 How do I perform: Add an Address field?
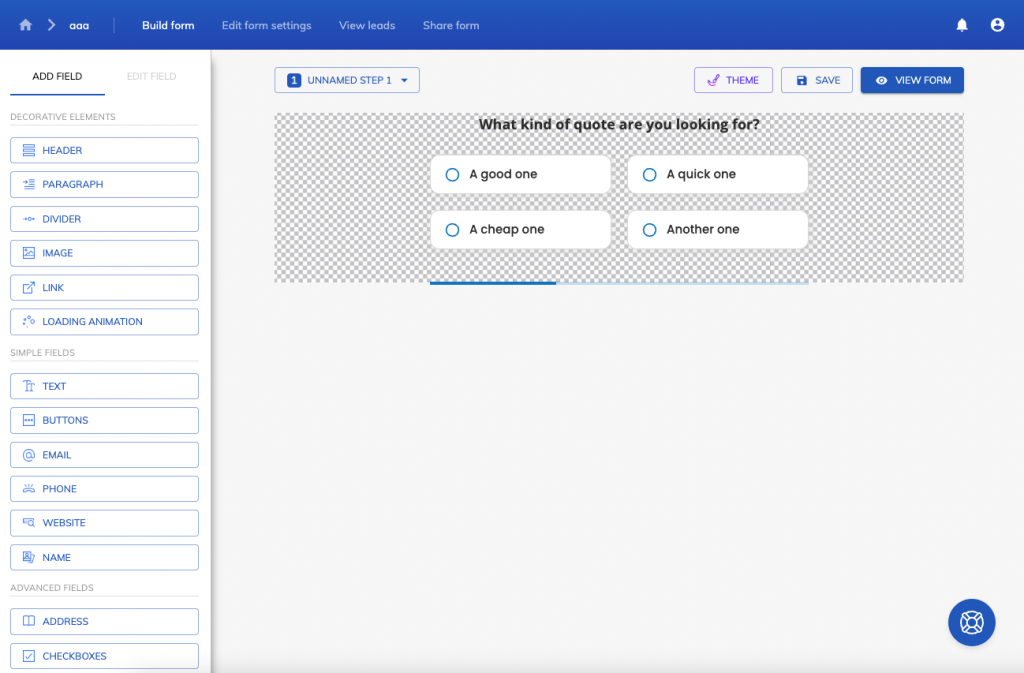click(104, 621)
